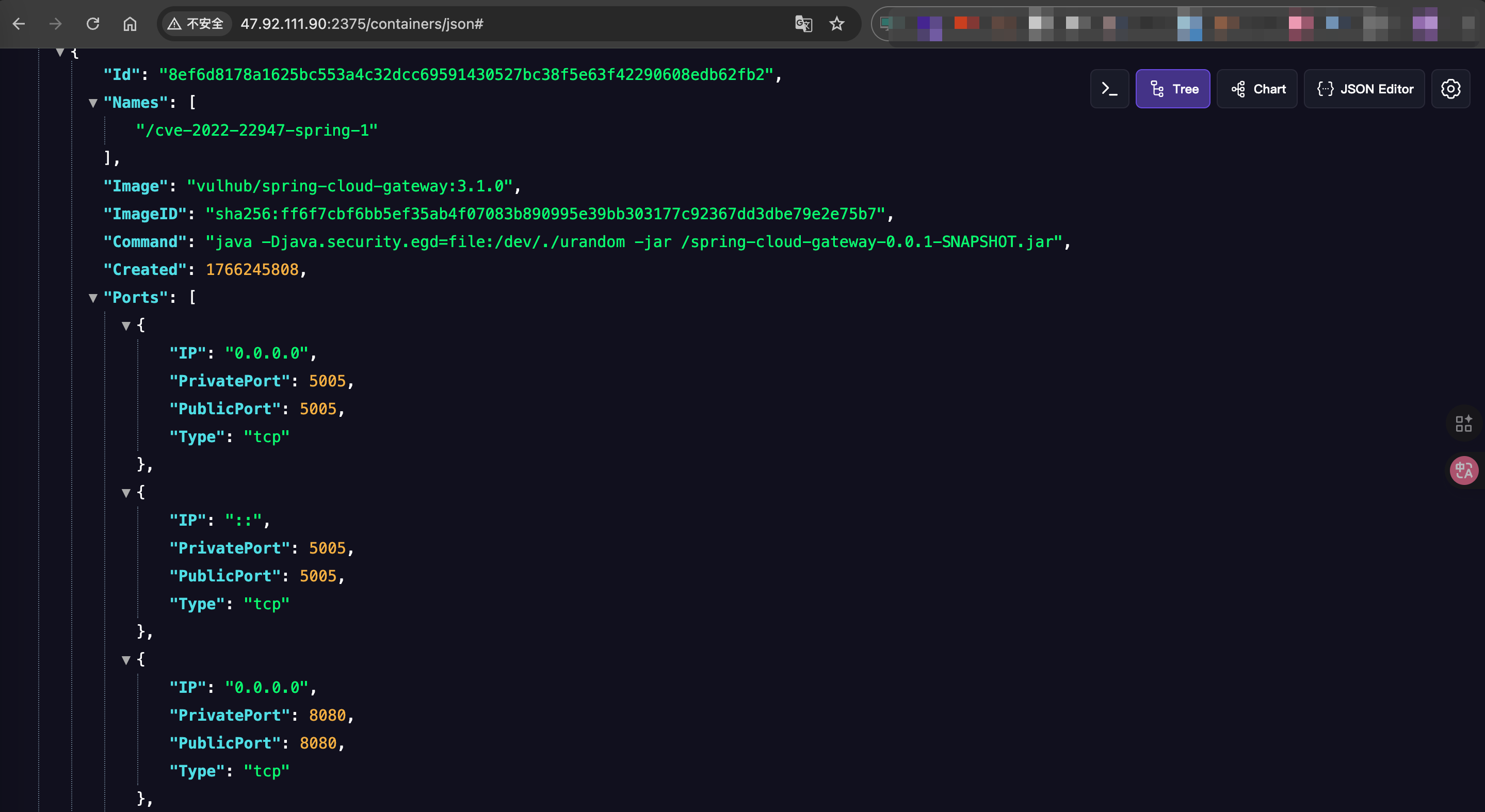Reload the page
1485x812 pixels.
(93, 24)
